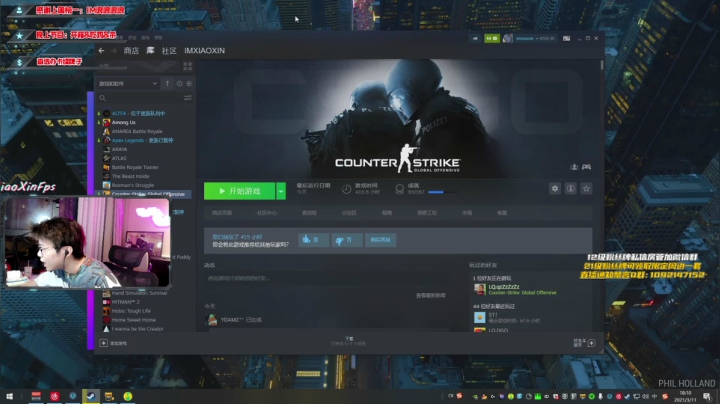Click the library search field
Viewport: 720px width, 404px height.
[x=140, y=98]
